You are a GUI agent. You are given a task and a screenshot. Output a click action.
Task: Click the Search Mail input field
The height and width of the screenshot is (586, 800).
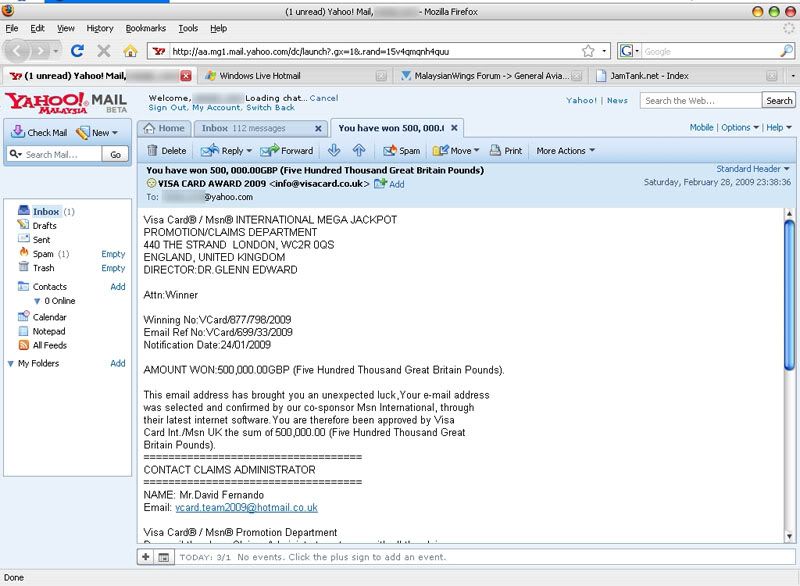(x=62, y=154)
